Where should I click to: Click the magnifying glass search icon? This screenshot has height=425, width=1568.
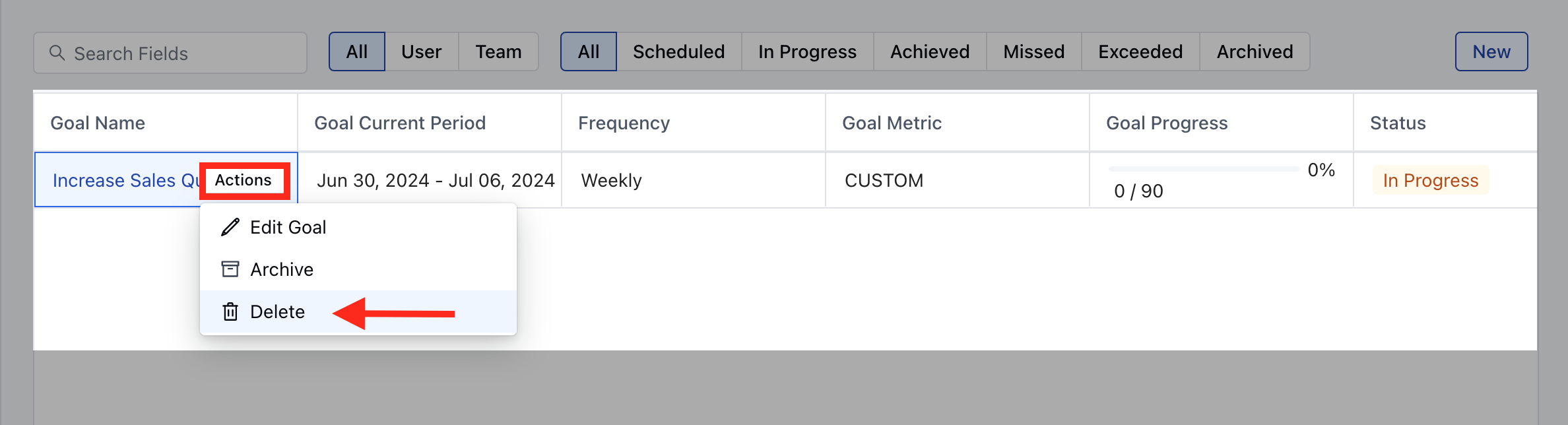pos(57,53)
